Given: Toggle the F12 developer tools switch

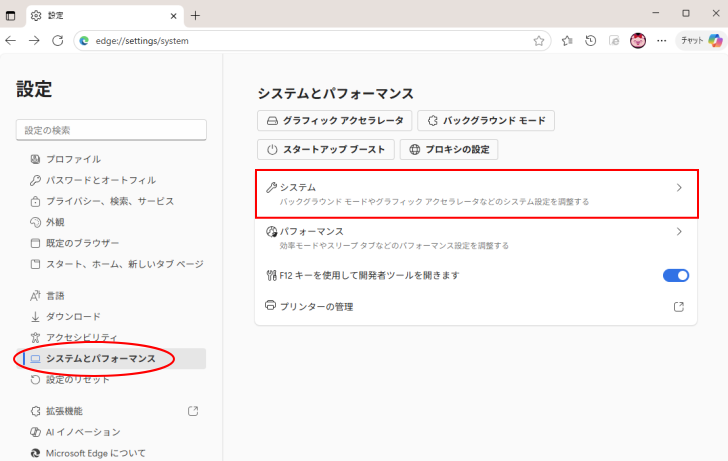Looking at the screenshot, I should click(x=676, y=275).
